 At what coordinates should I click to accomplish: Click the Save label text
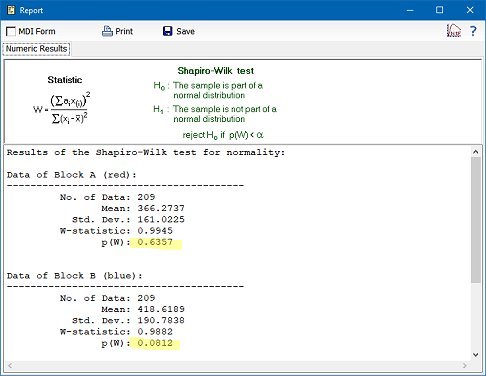185,31
